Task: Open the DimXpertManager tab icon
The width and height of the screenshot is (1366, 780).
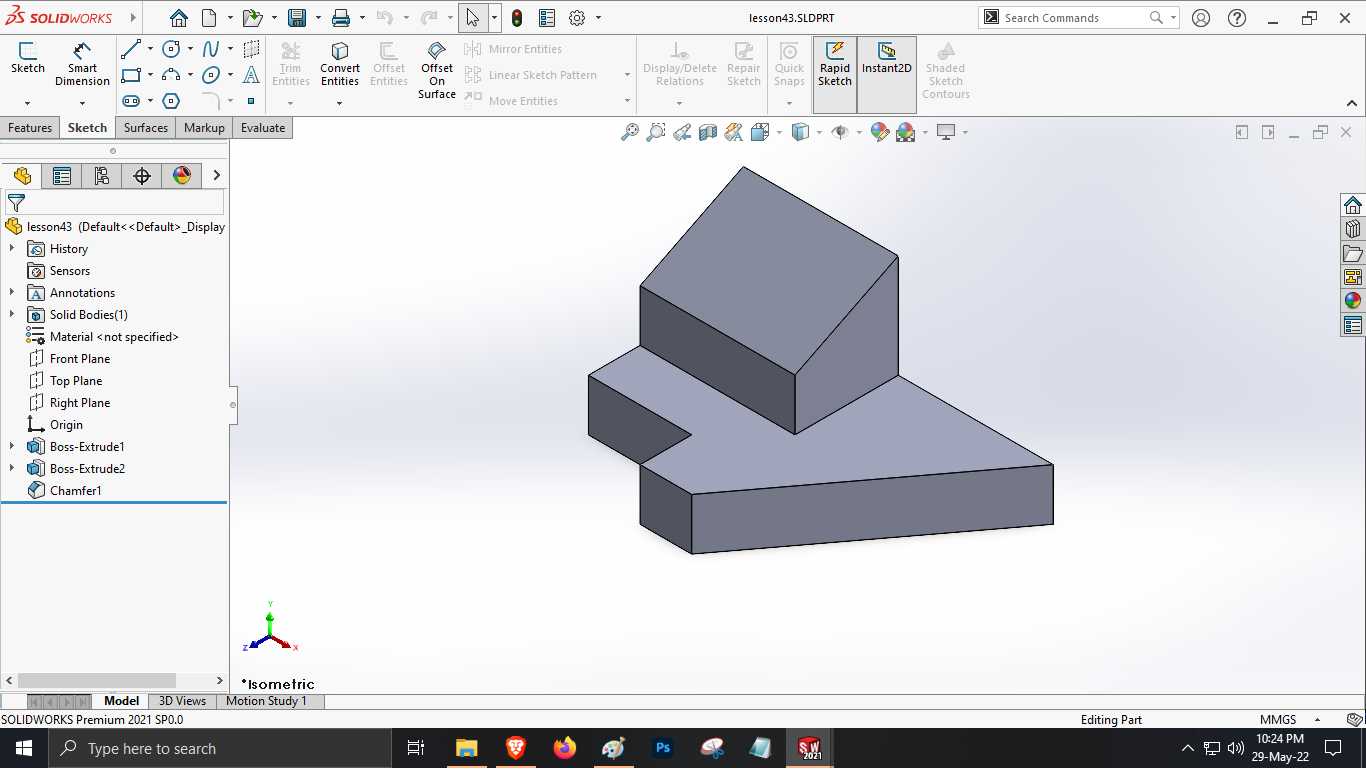Action: (x=142, y=176)
